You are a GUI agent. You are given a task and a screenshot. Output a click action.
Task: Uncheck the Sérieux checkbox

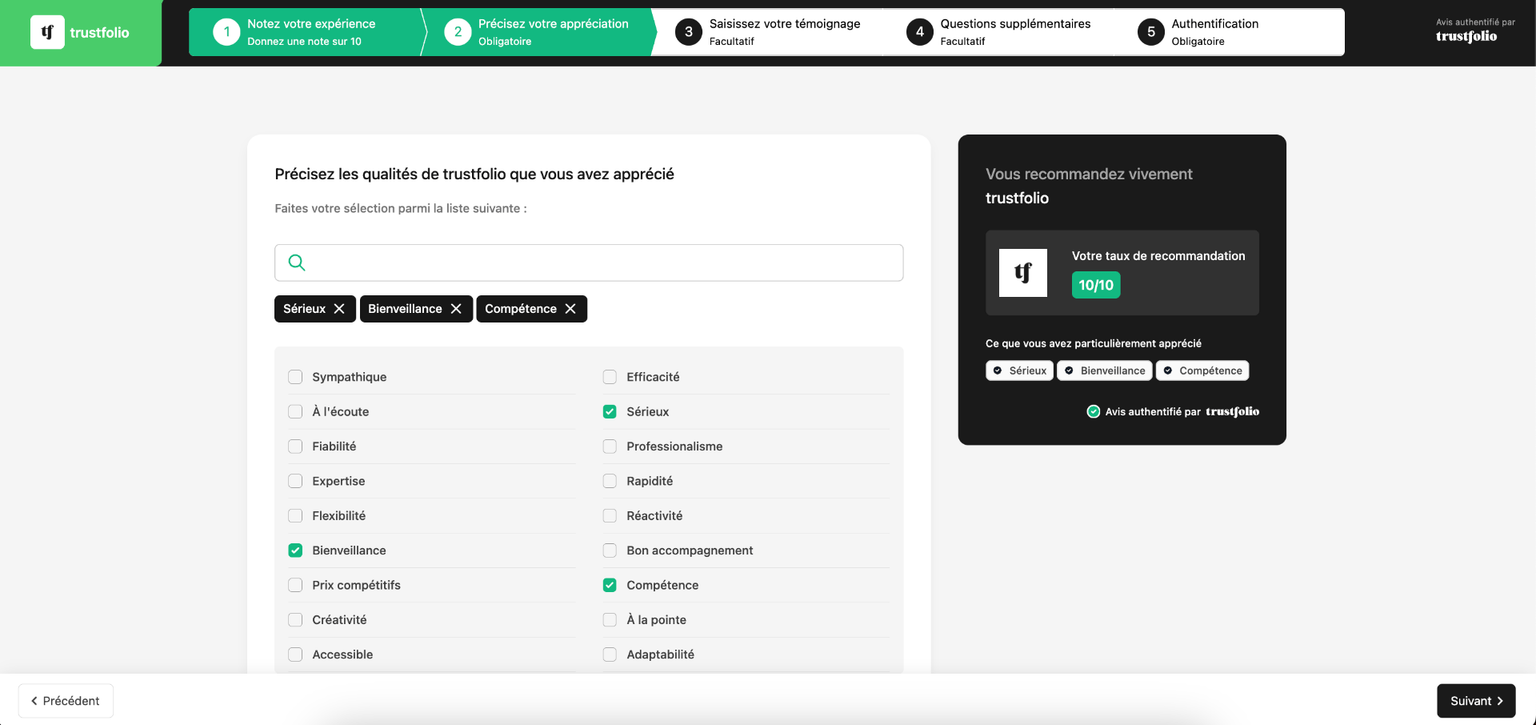click(x=610, y=412)
